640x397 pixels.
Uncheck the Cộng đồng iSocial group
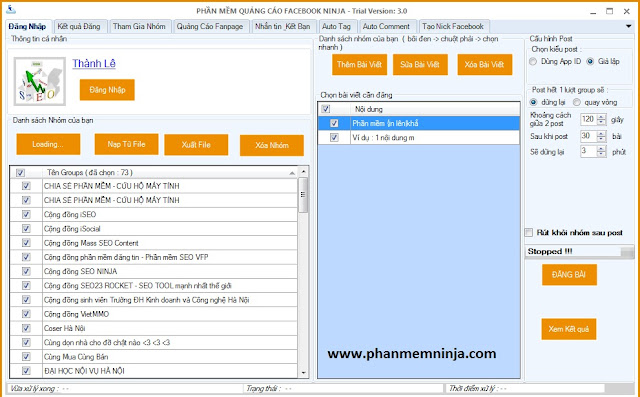(x=26, y=228)
